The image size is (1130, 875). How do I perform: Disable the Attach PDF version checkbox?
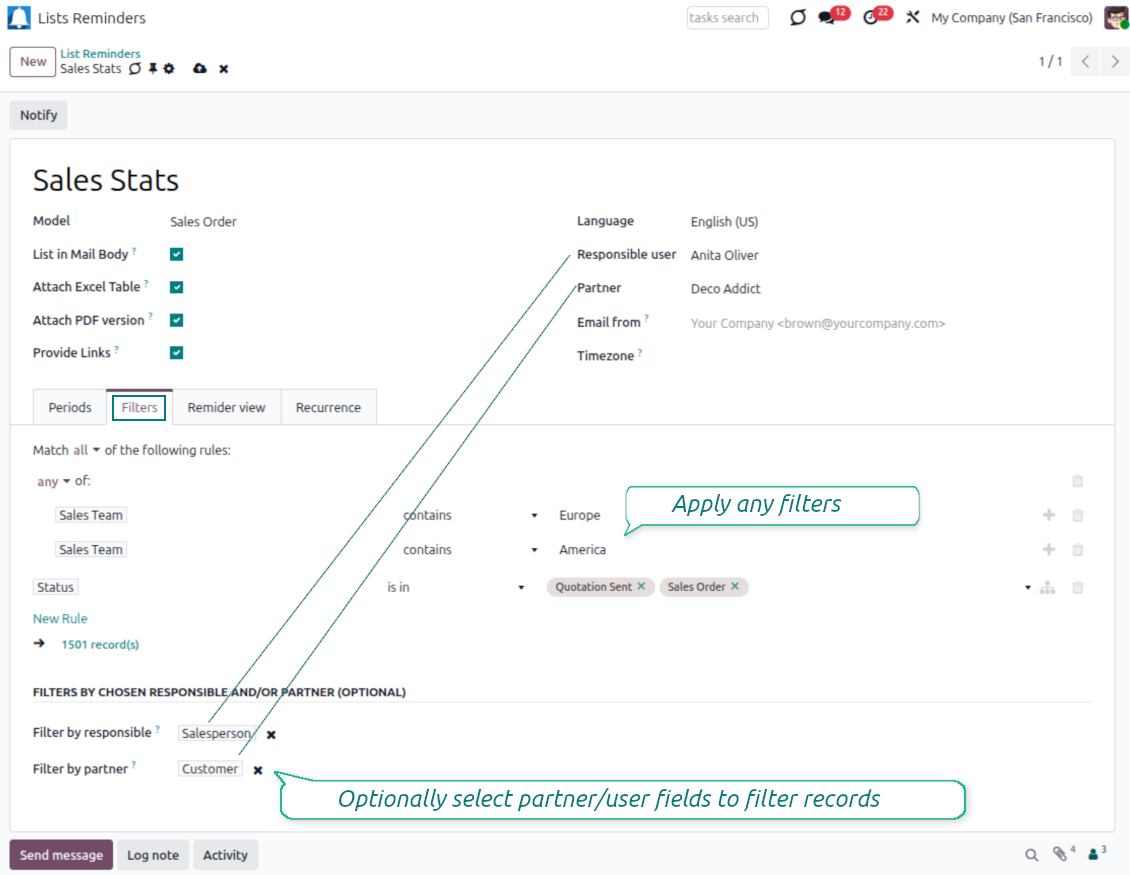[x=177, y=320]
